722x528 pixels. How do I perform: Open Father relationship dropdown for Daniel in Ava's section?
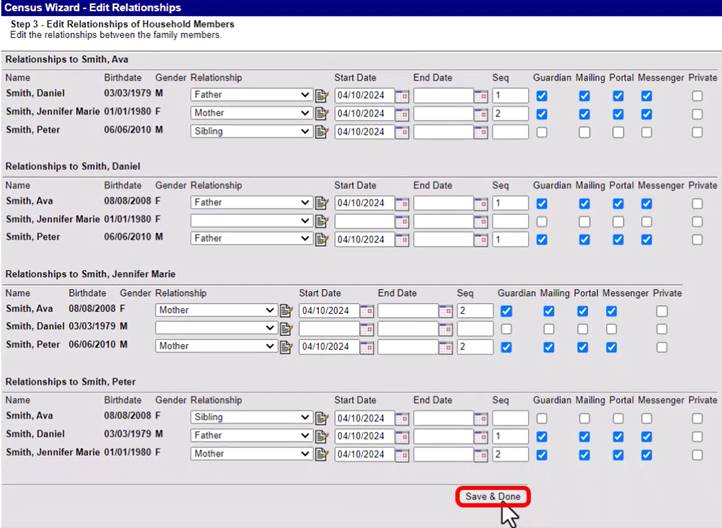251,95
